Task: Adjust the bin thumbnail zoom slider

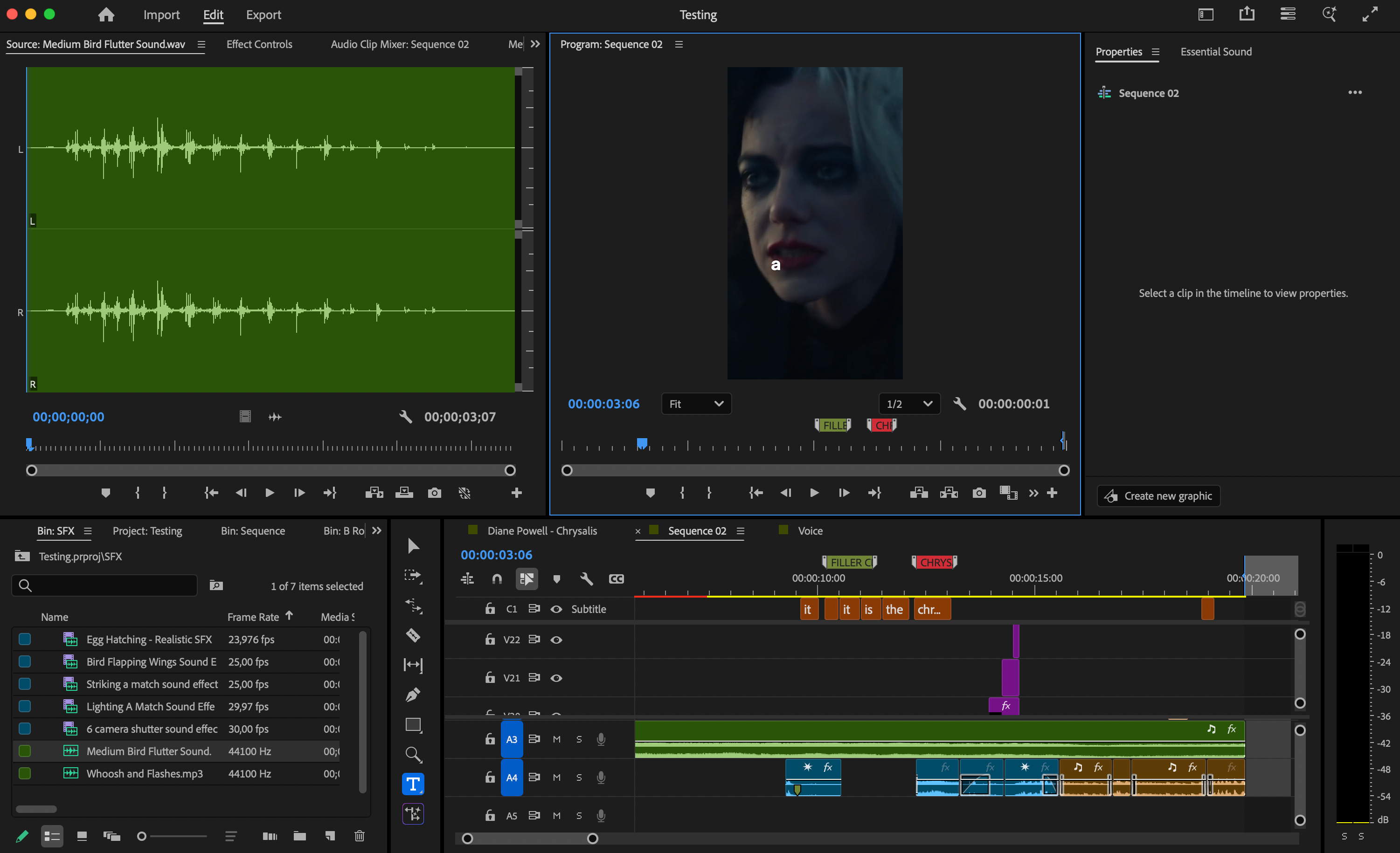Action: pos(143,836)
